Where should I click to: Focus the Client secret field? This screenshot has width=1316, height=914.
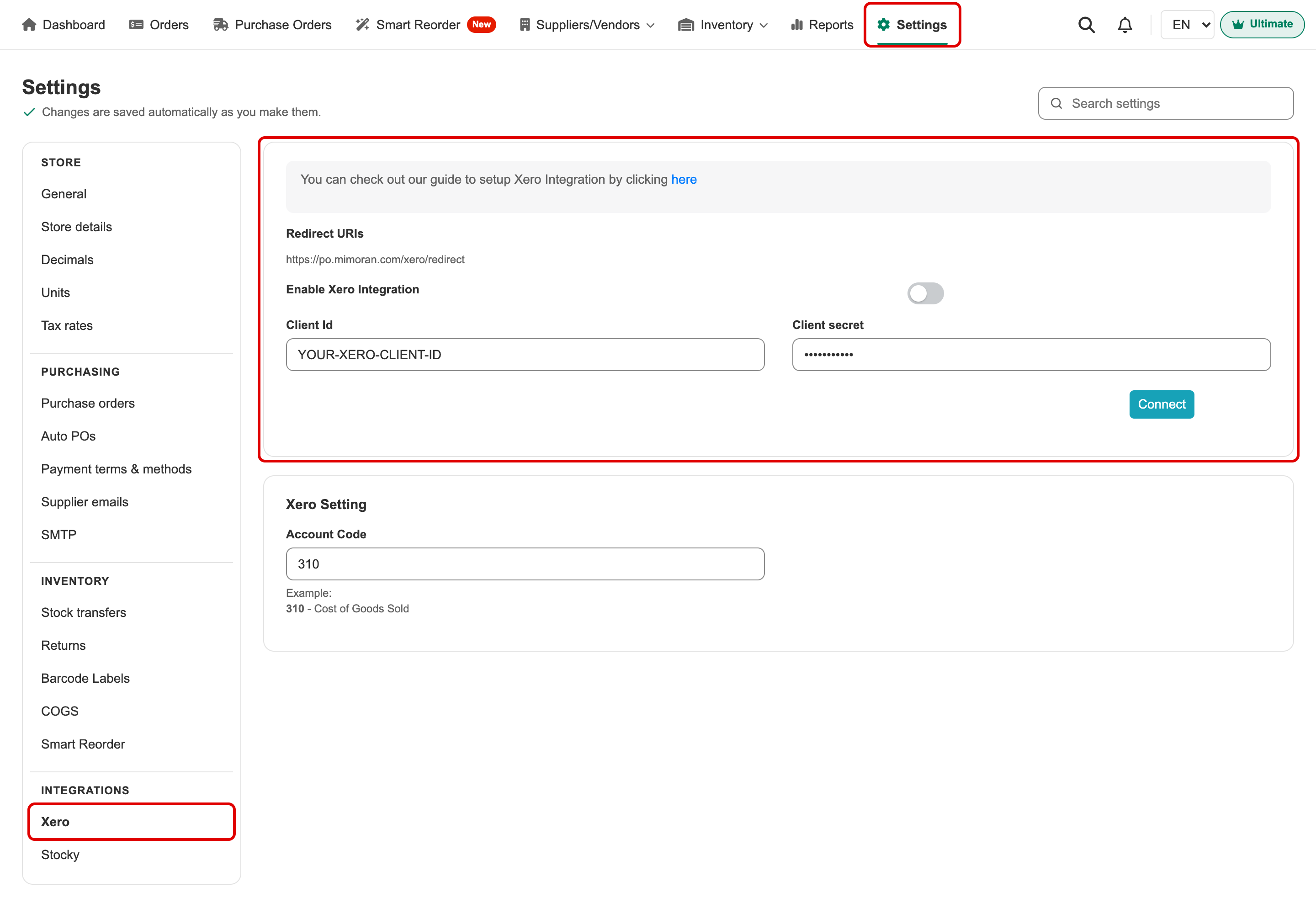click(1031, 355)
